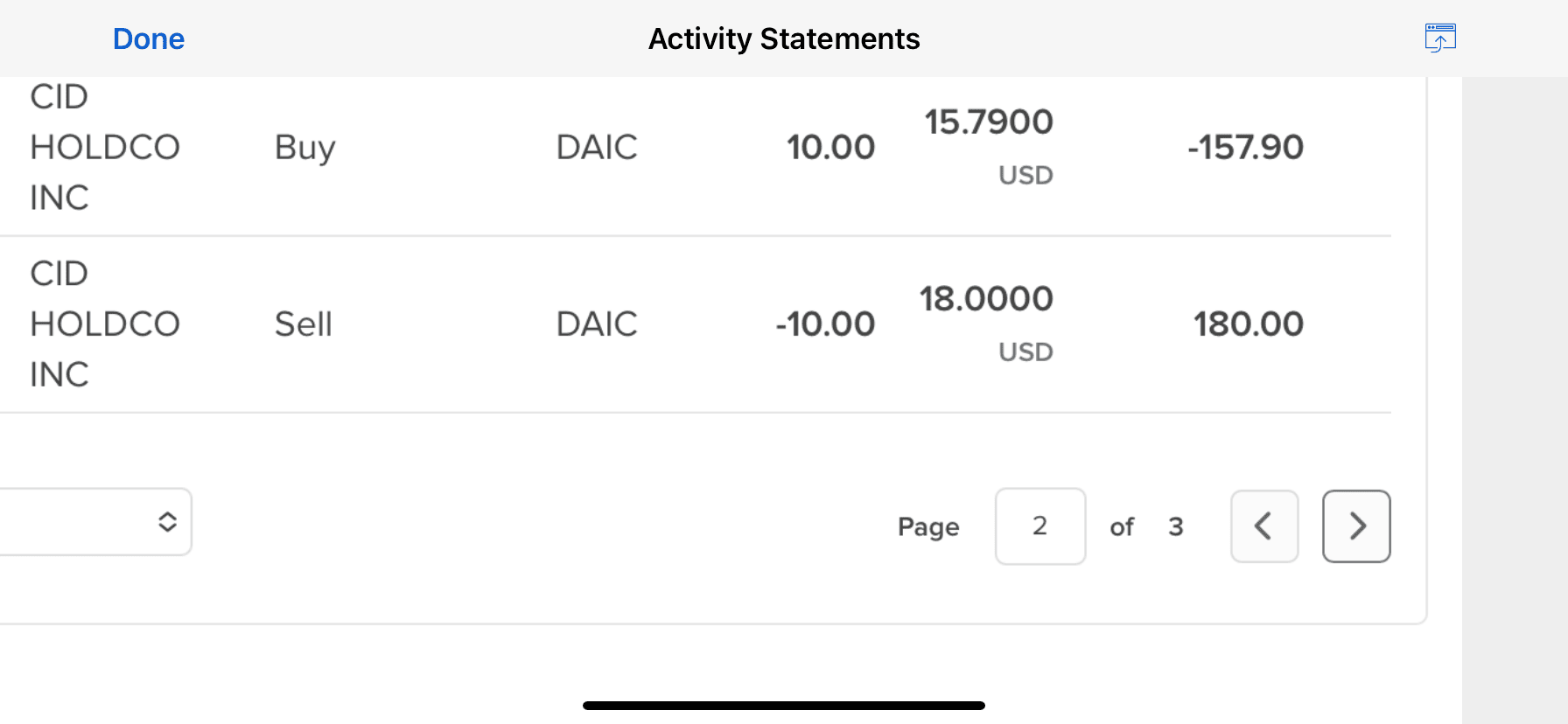This screenshot has height=724, width=1568.
Task: Go to the next page arrow
Action: tap(1356, 526)
